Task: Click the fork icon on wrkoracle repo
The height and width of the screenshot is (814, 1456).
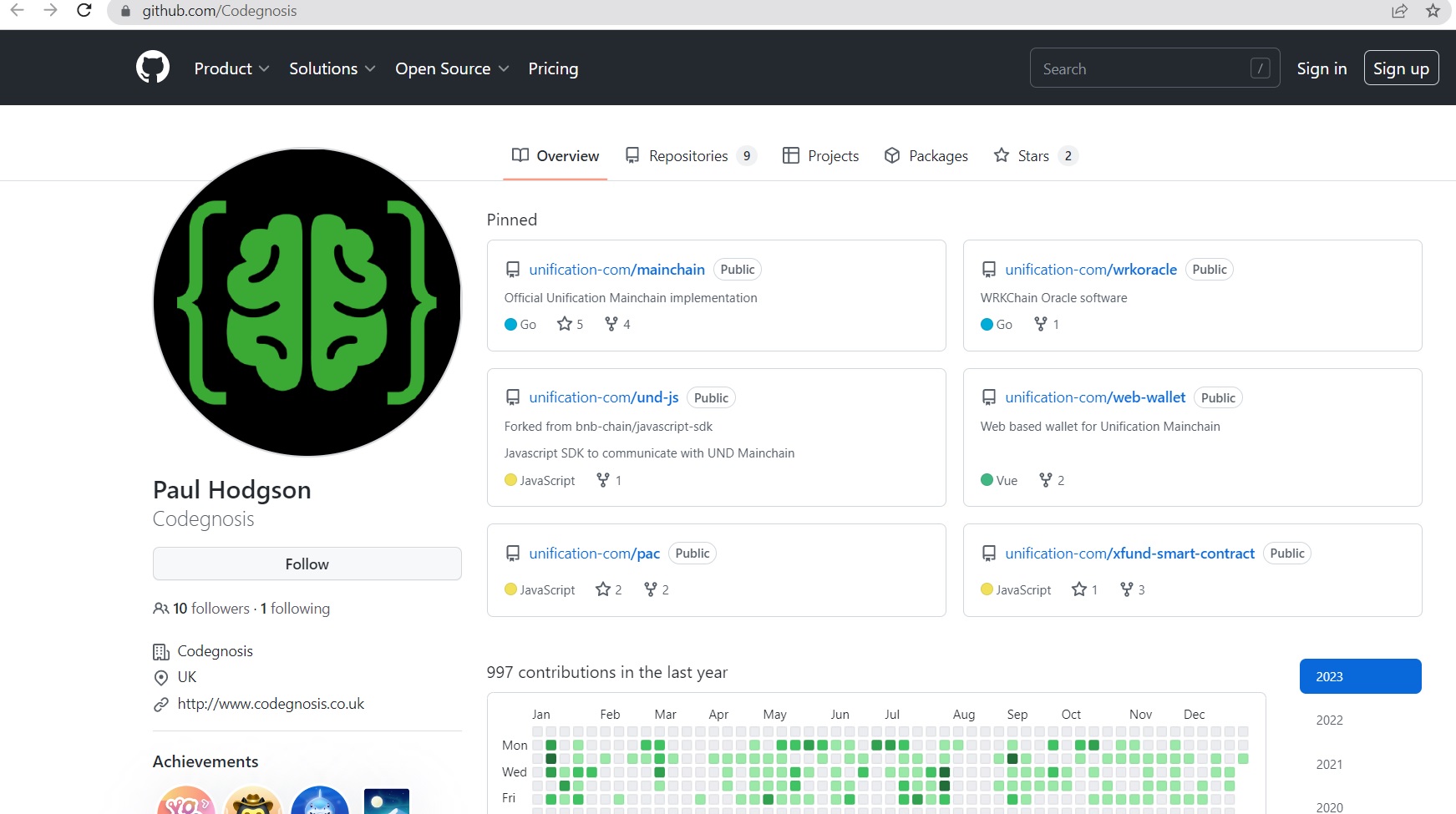Action: pos(1039,324)
